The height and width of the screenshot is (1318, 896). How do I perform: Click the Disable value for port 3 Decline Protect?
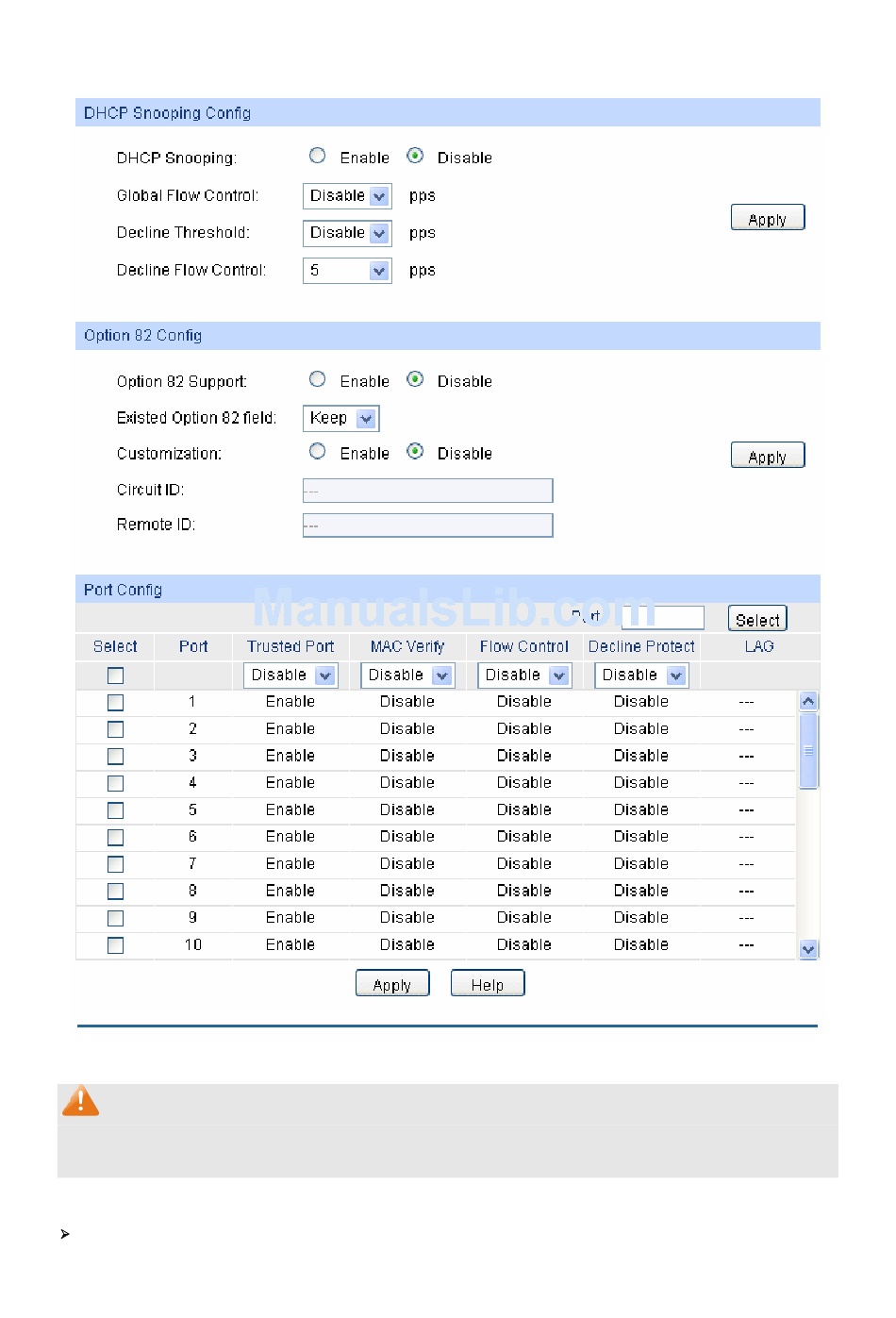pos(641,756)
